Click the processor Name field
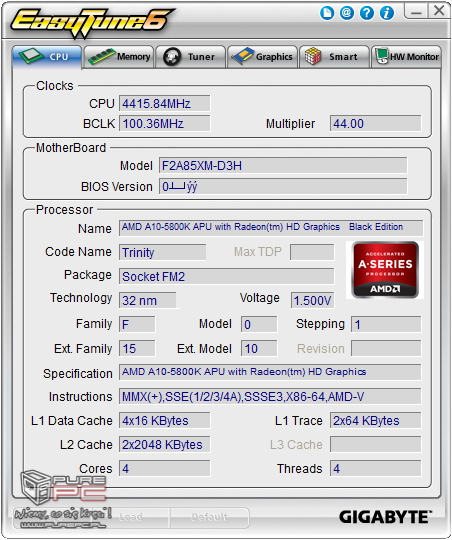The width and height of the screenshot is (452, 540). [271, 228]
